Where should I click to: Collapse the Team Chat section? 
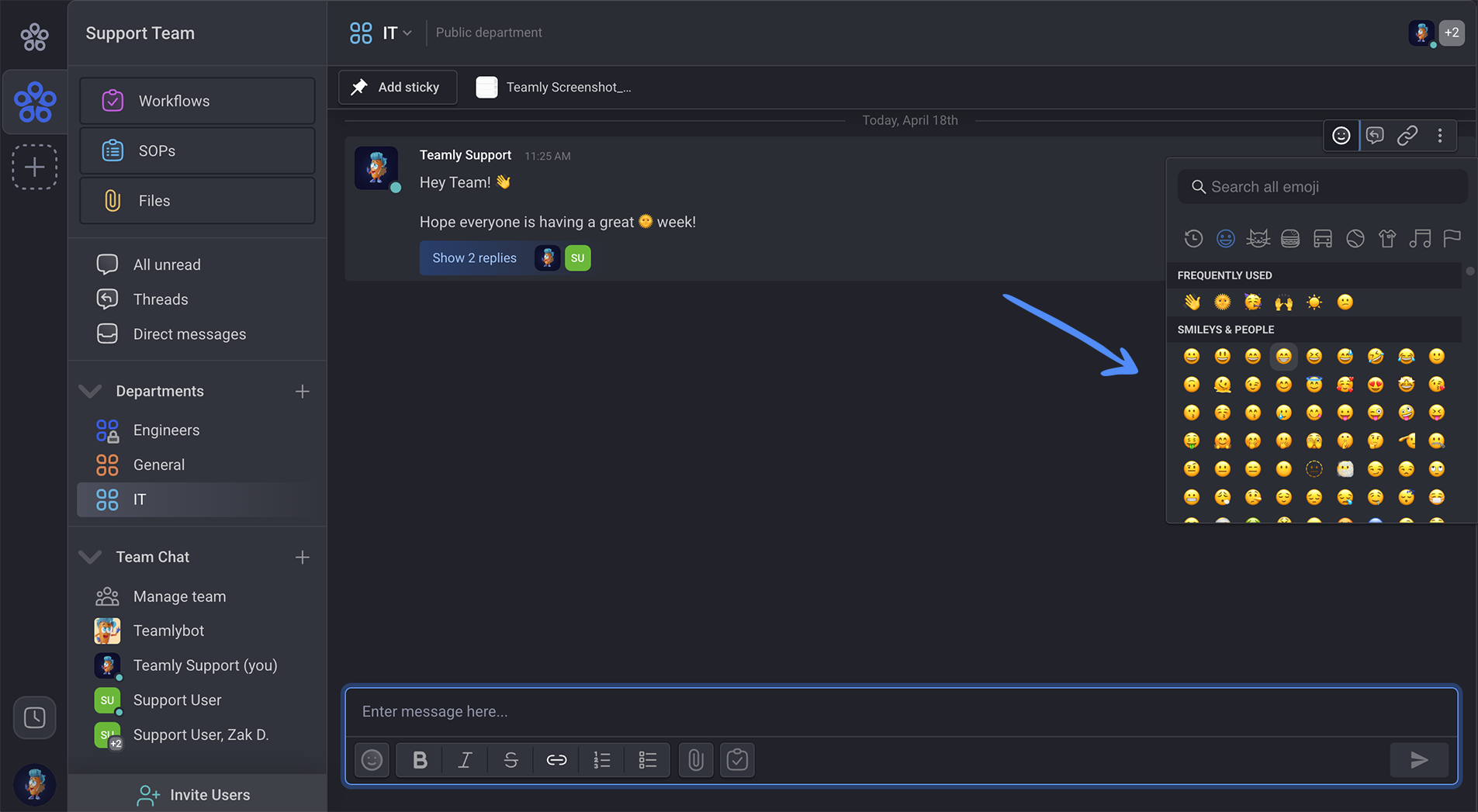[x=91, y=557]
